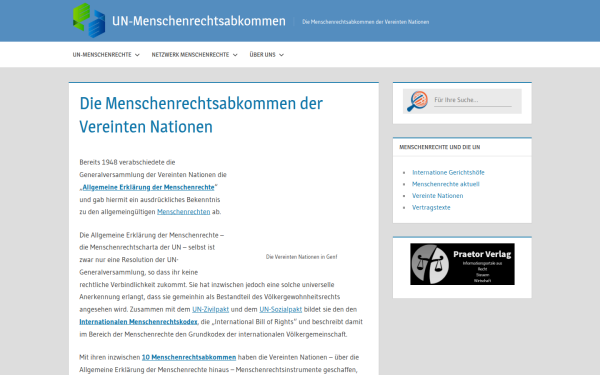Focus the 'Für Ihre Suche...' search field
600x375 pixels.
click(x=473, y=100)
